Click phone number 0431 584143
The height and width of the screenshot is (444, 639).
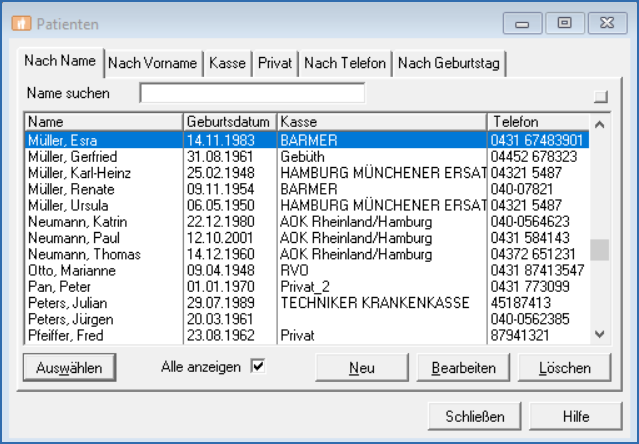[530, 238]
